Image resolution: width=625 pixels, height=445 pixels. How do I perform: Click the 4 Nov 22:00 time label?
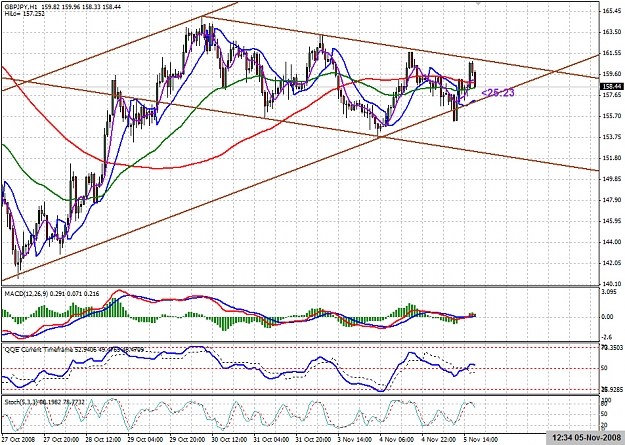[439, 439]
